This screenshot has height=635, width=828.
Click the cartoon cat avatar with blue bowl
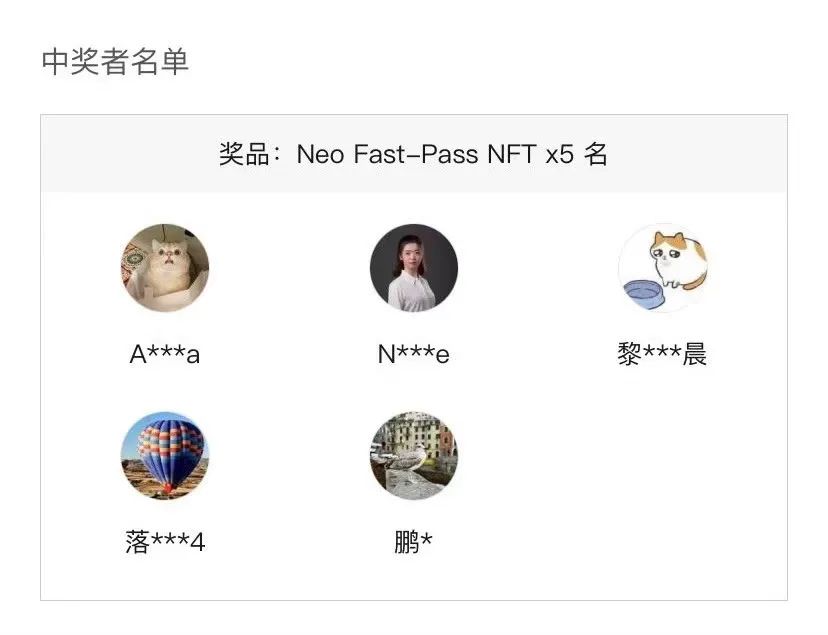[x=663, y=268]
